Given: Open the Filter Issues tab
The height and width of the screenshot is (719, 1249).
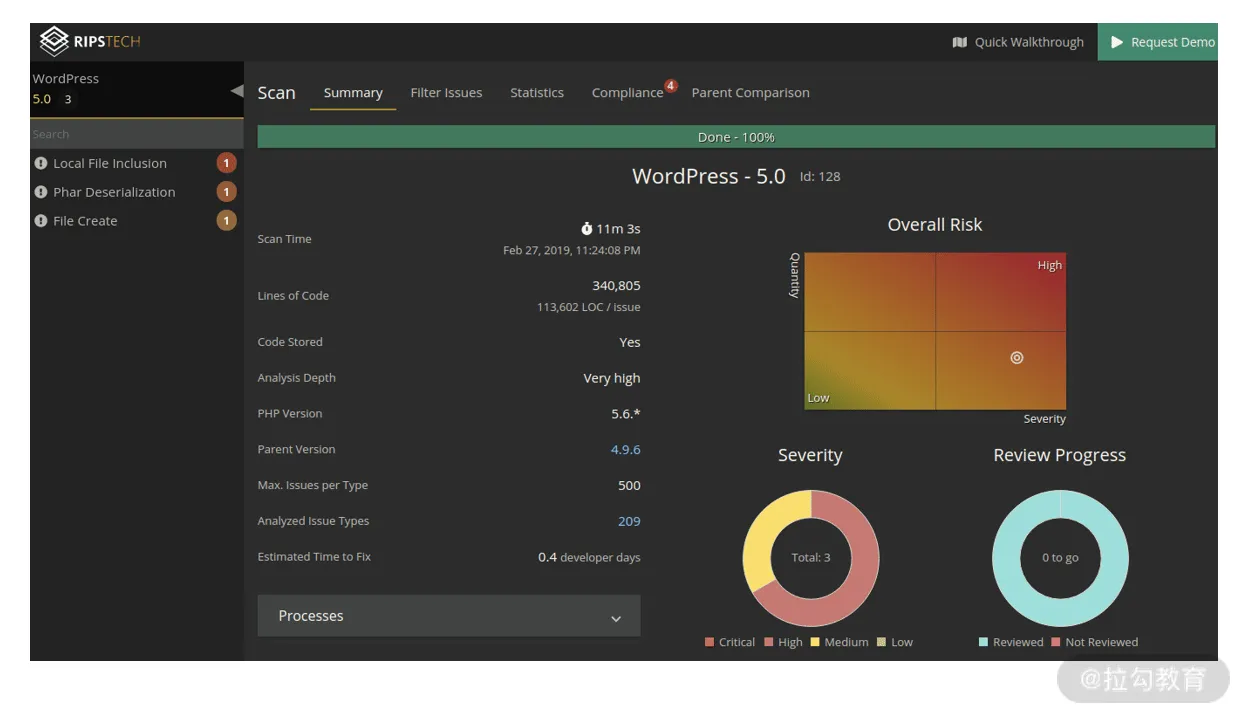Looking at the screenshot, I should tap(446, 93).
